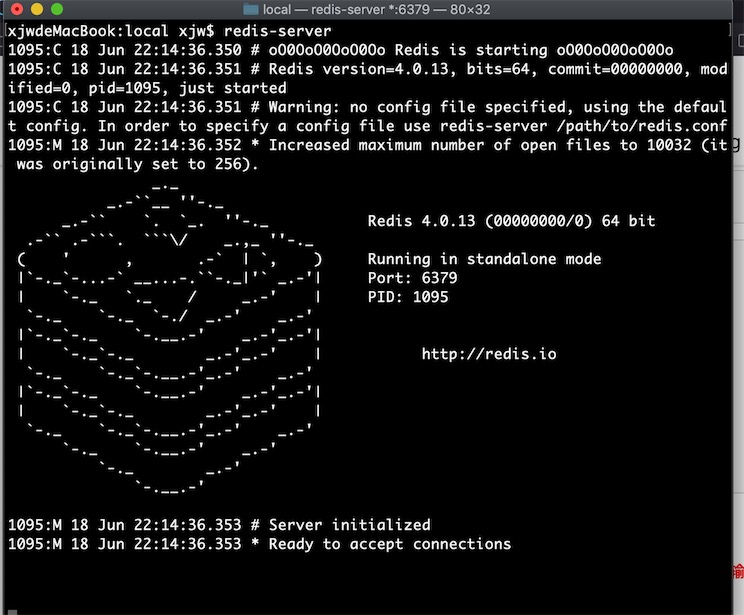
Task: Click the 'redis-server' command on the prompt line
Action: point(278,31)
